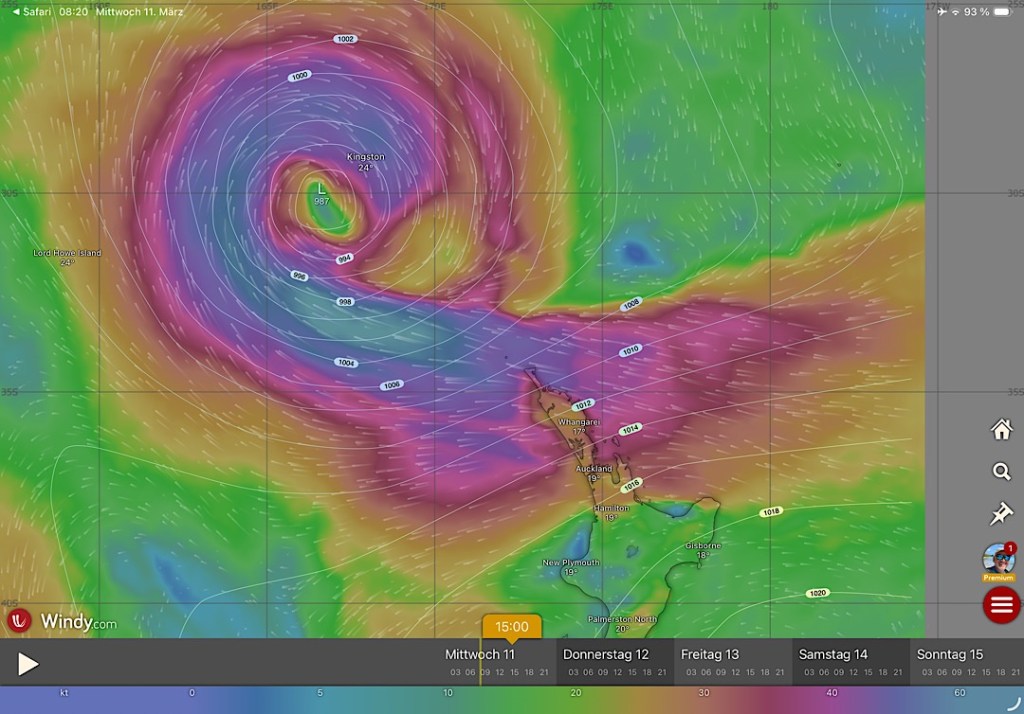
Task: Tap the home icon on right sidebar
Action: (1001, 429)
